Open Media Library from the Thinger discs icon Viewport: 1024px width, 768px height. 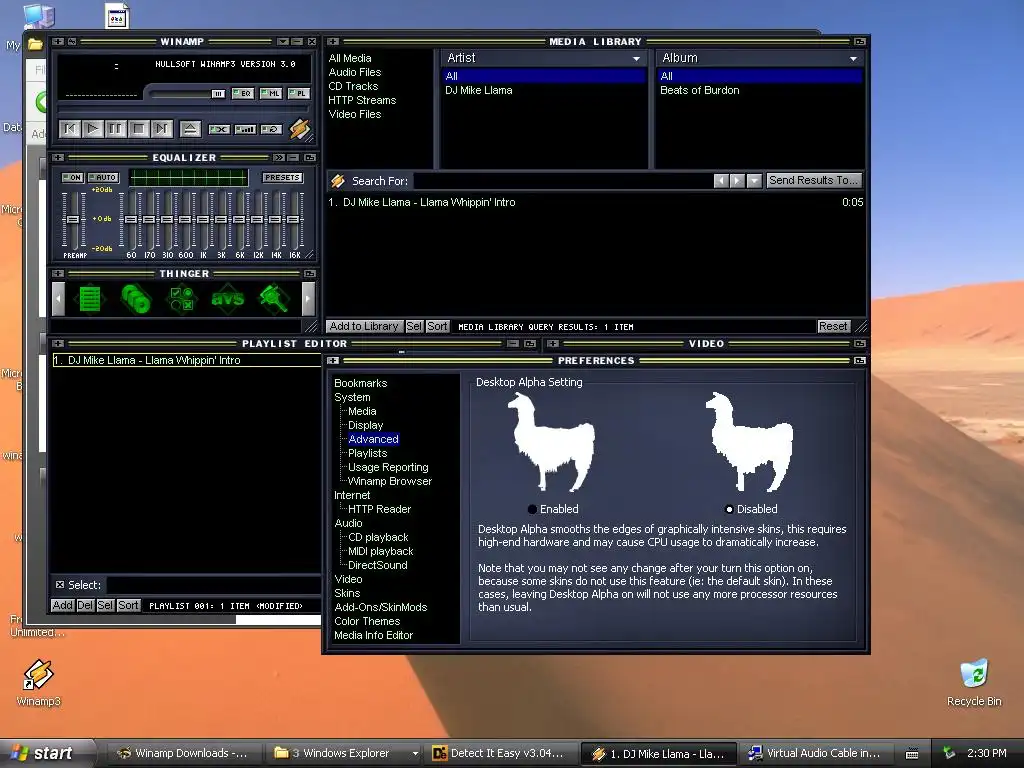136,299
